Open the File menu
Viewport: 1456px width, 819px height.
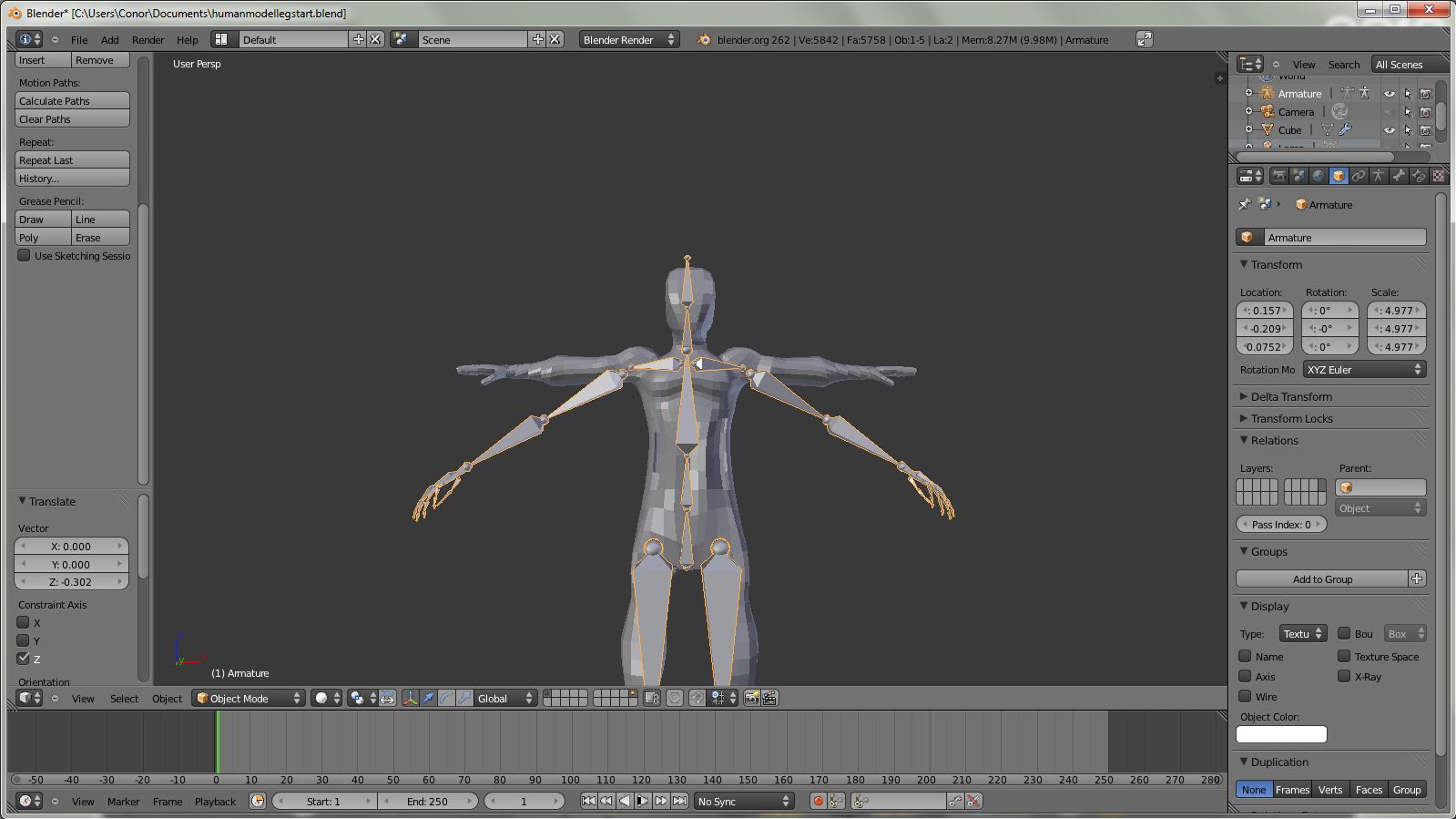(79, 40)
